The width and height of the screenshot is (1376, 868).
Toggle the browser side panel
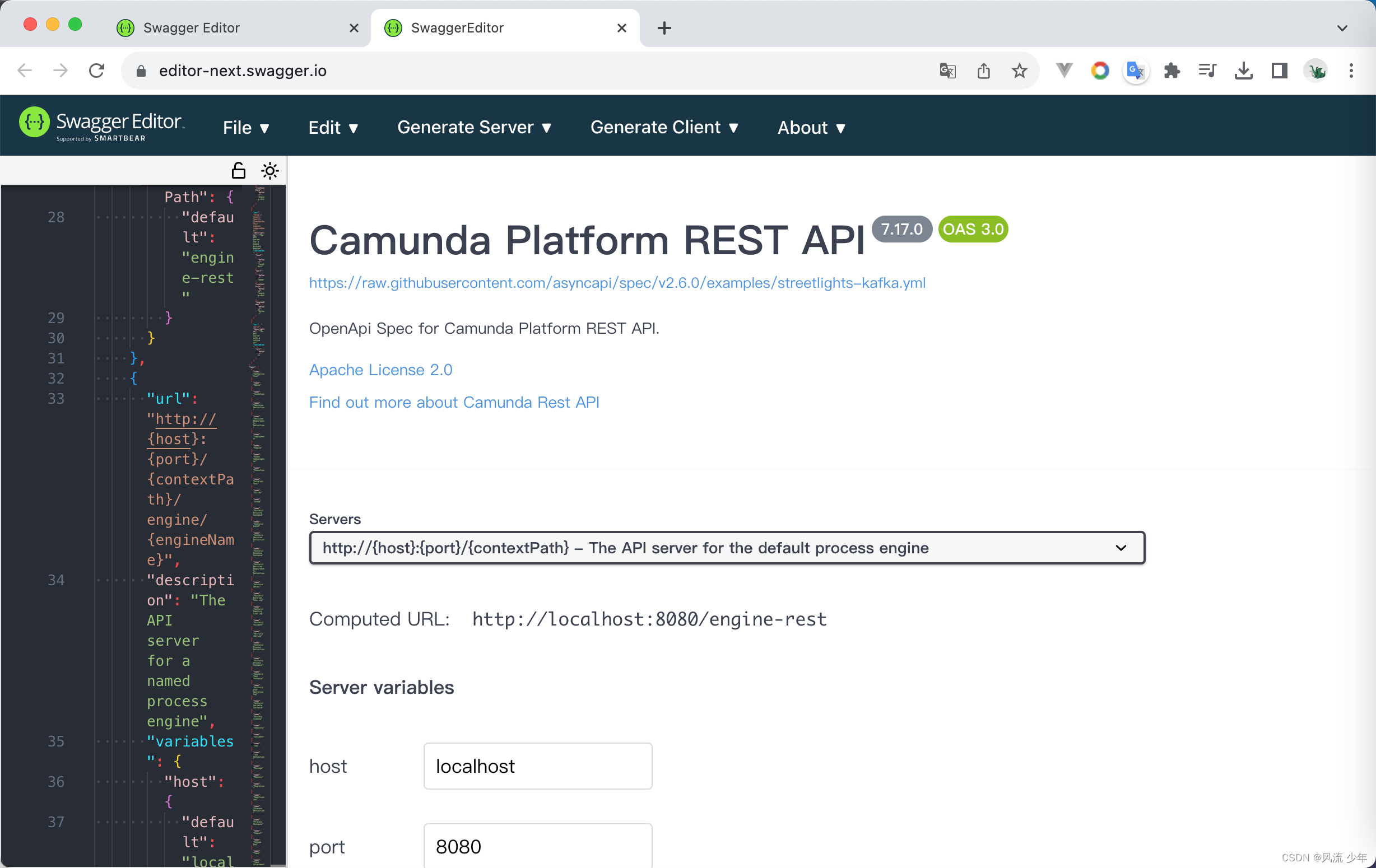[1280, 70]
